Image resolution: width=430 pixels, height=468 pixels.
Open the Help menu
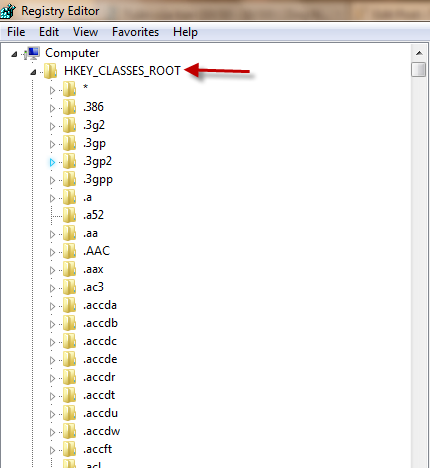pos(185,32)
